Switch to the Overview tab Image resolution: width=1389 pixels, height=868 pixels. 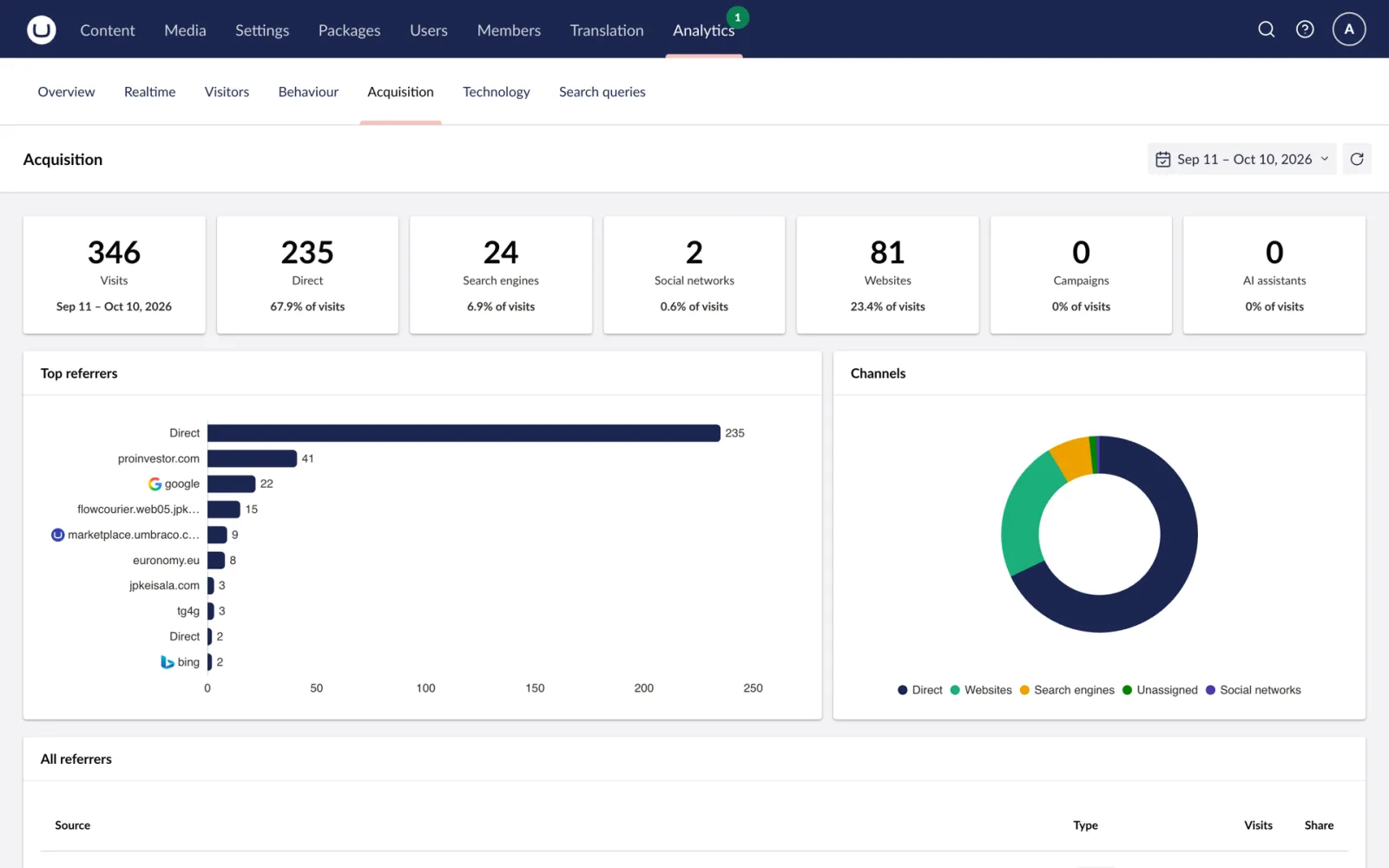point(66,92)
